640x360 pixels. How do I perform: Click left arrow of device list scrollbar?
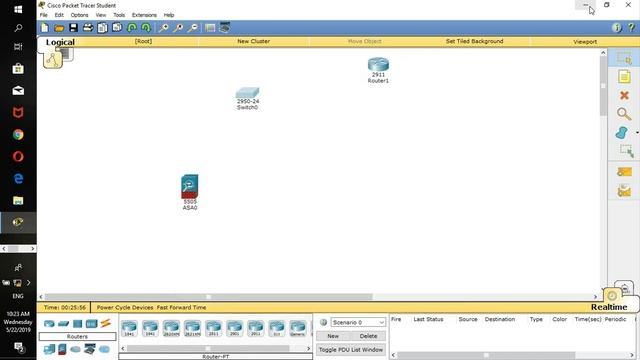(x=123, y=348)
